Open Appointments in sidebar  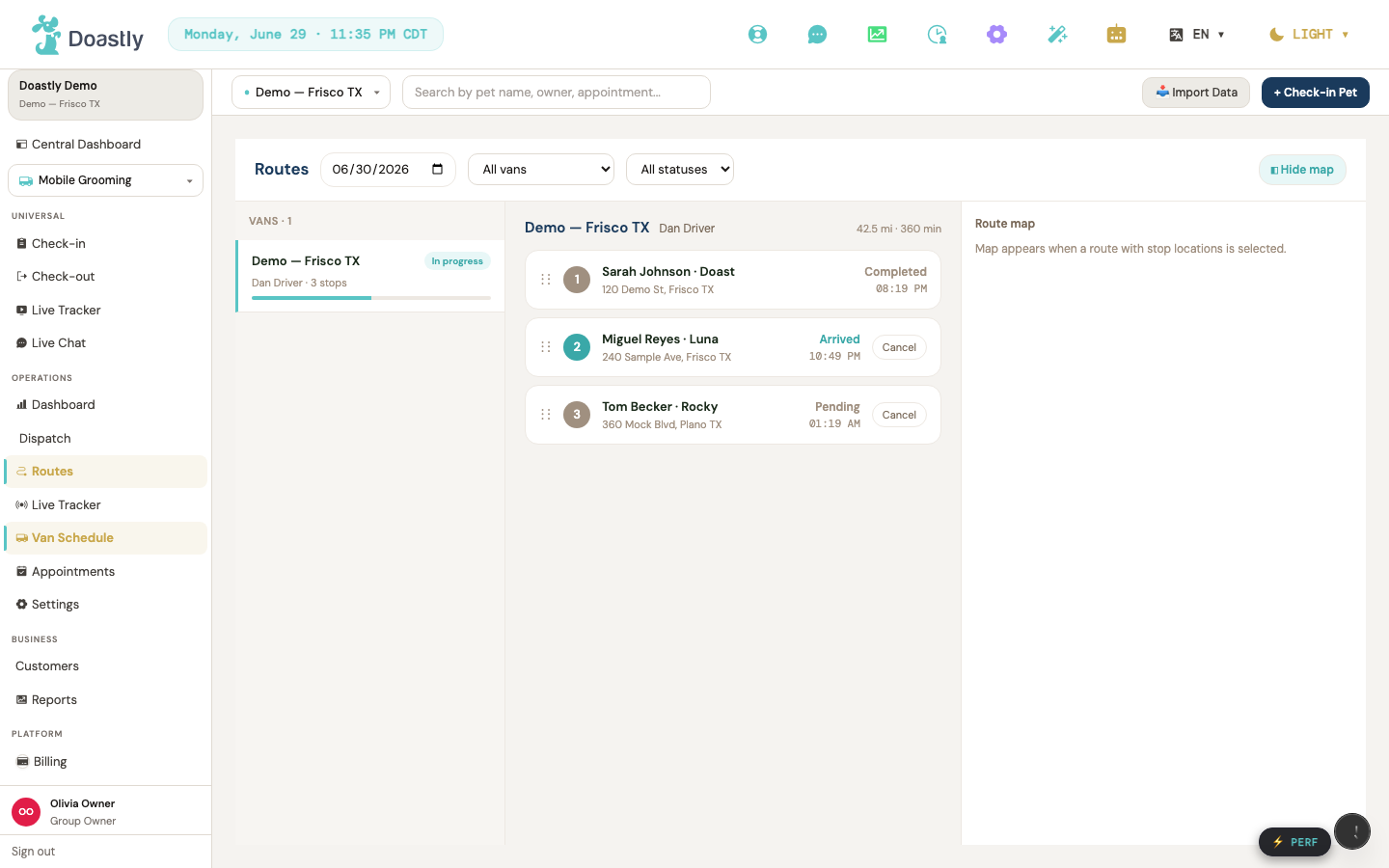[105, 572]
